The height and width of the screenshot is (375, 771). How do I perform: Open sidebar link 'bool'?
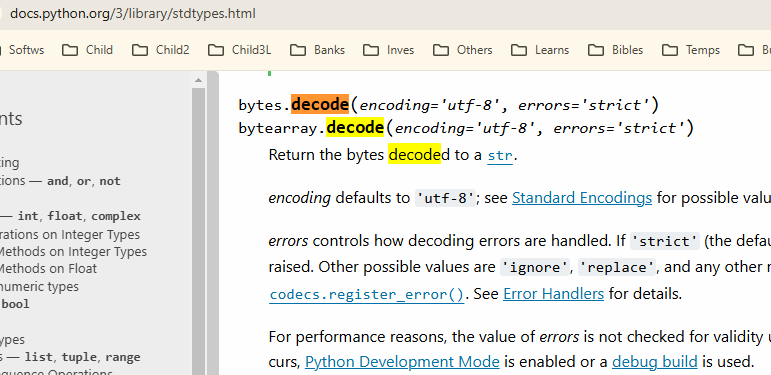click(x=15, y=304)
